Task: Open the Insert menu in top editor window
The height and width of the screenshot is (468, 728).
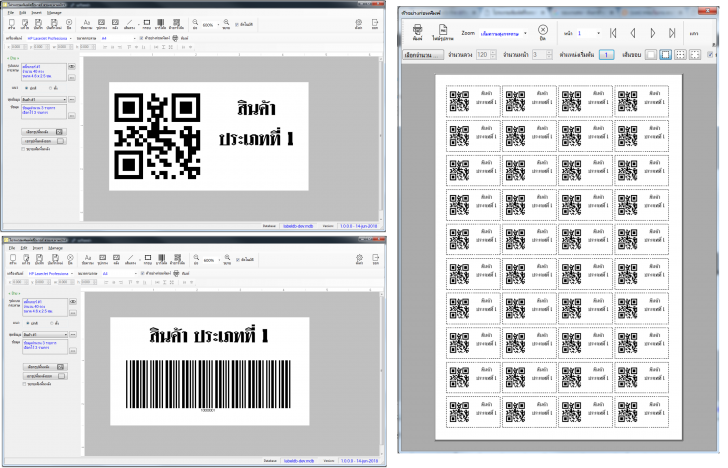Action: pyautogui.click(x=37, y=12)
